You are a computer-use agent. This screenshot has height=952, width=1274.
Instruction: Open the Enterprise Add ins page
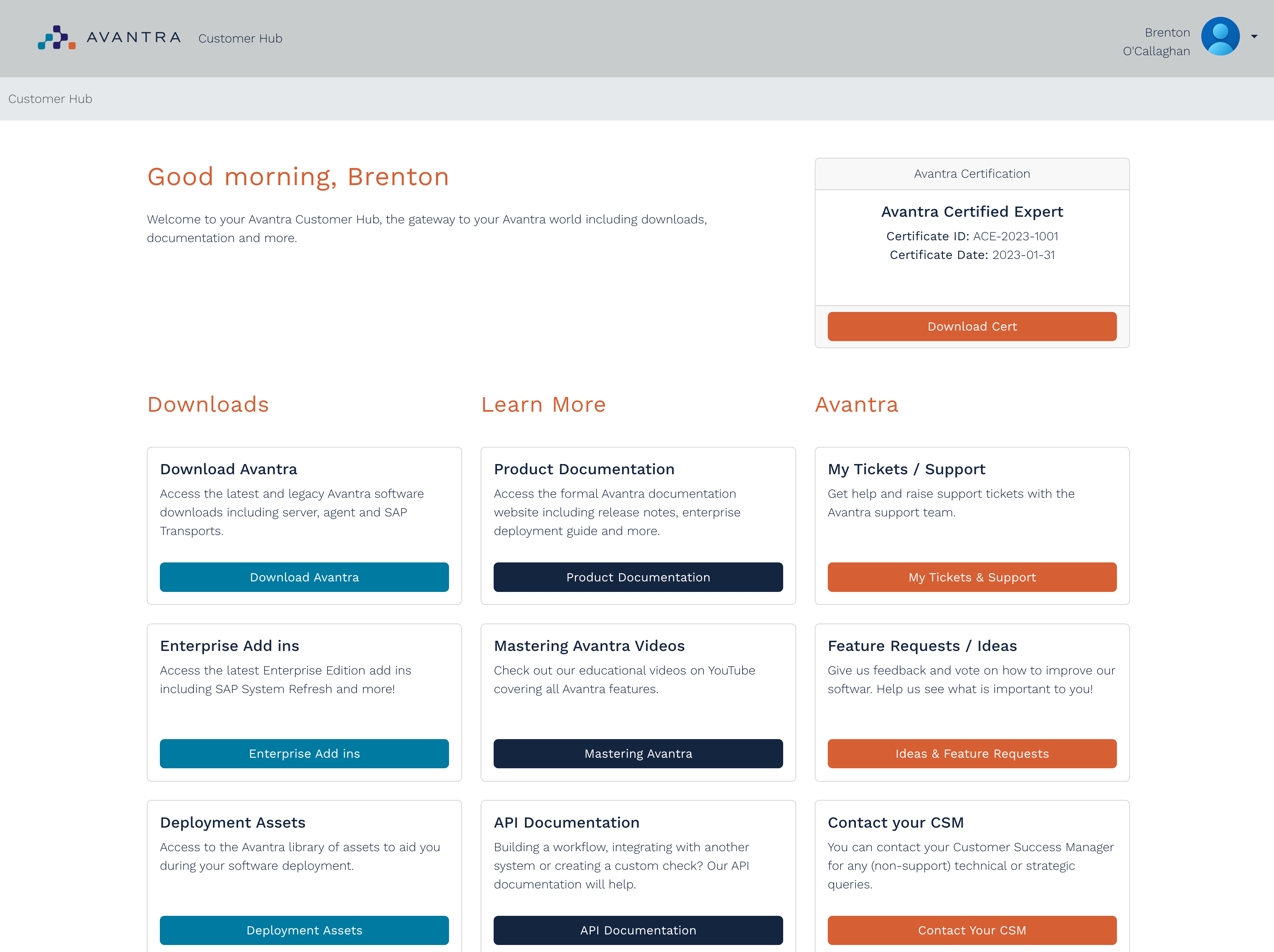click(304, 753)
